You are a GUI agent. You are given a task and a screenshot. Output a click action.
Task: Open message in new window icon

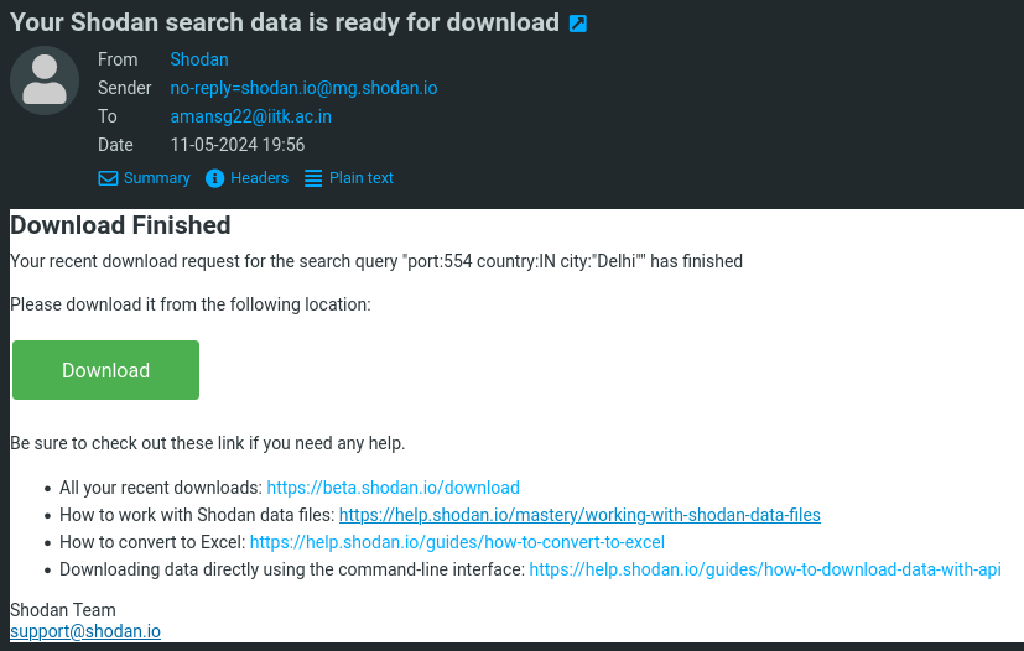coord(578,24)
